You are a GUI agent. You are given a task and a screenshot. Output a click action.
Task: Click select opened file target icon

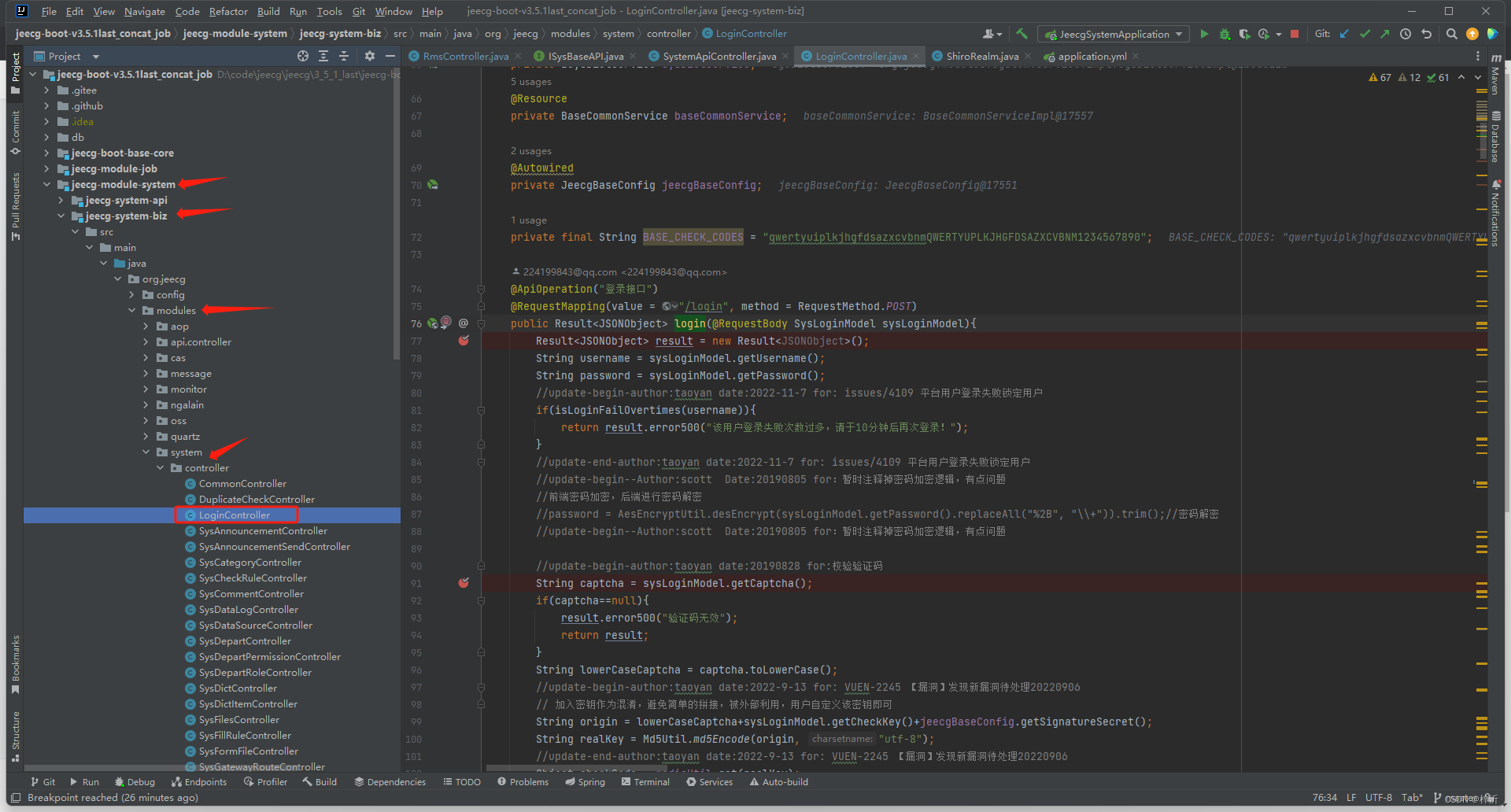(303, 56)
